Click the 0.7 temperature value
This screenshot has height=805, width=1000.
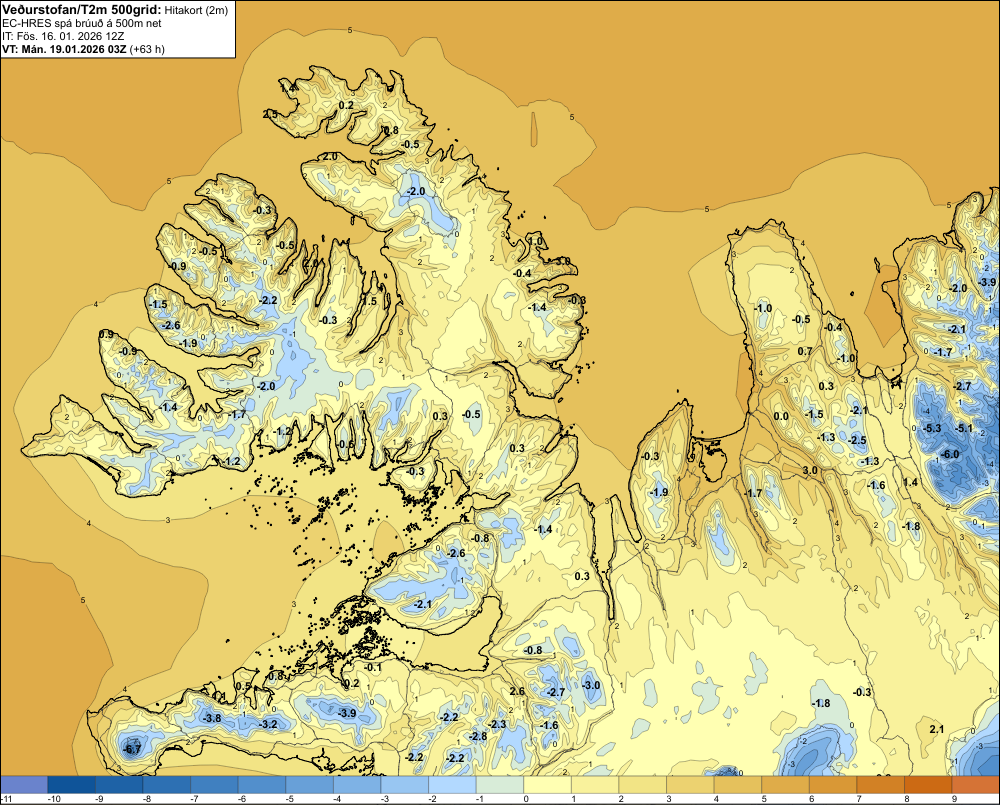(805, 351)
